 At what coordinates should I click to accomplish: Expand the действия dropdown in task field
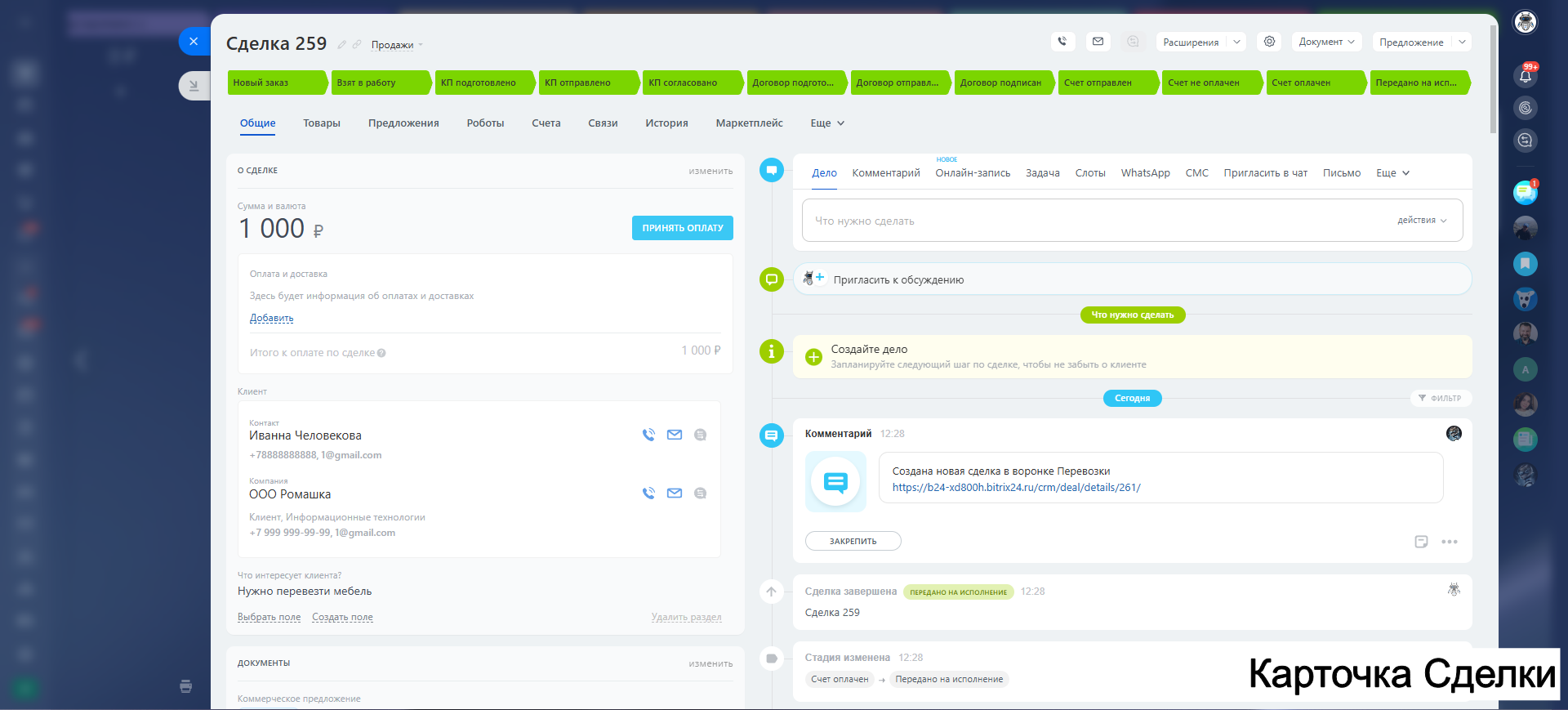point(1422,221)
